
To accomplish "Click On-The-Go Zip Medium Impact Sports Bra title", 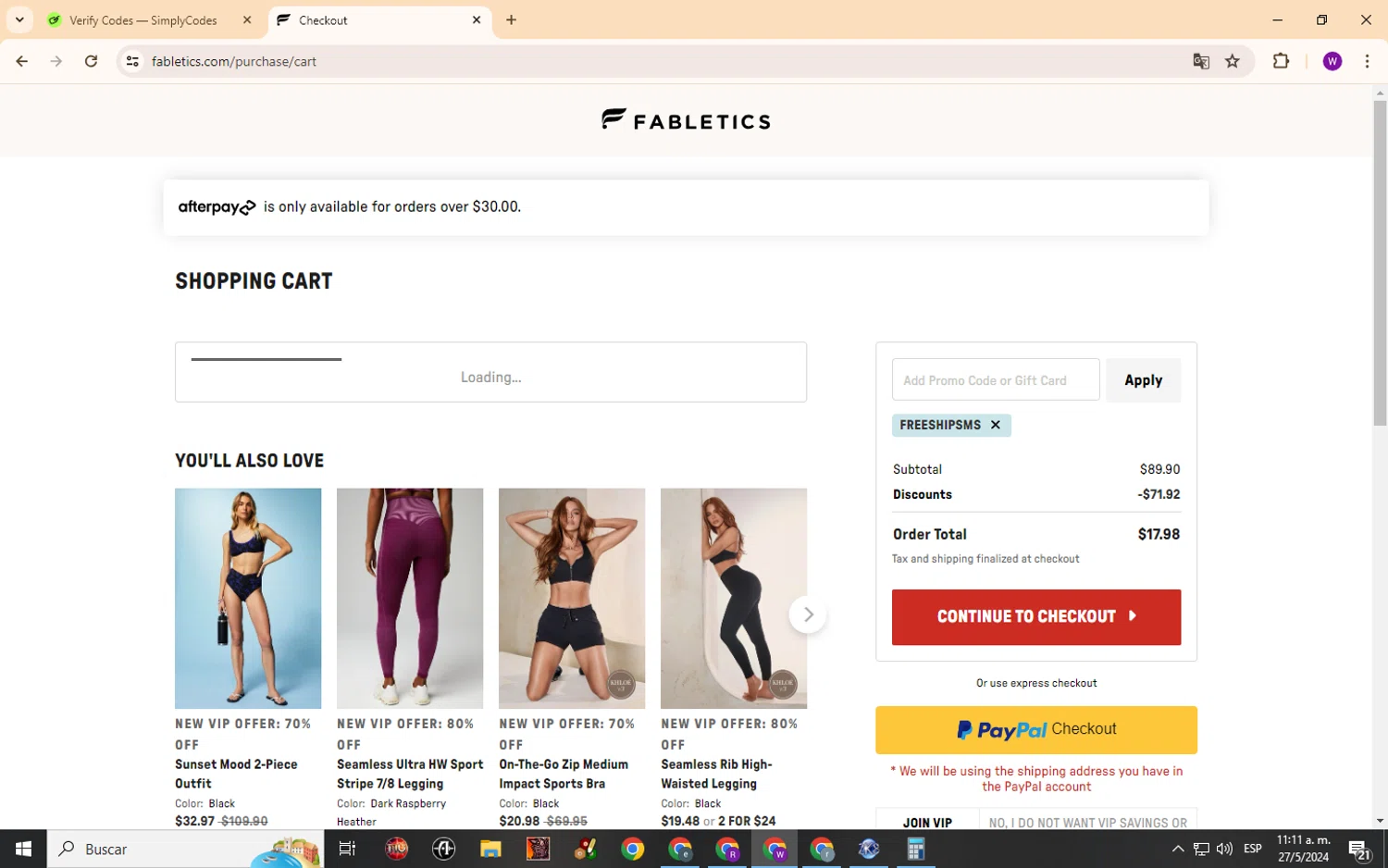I will point(564,774).
